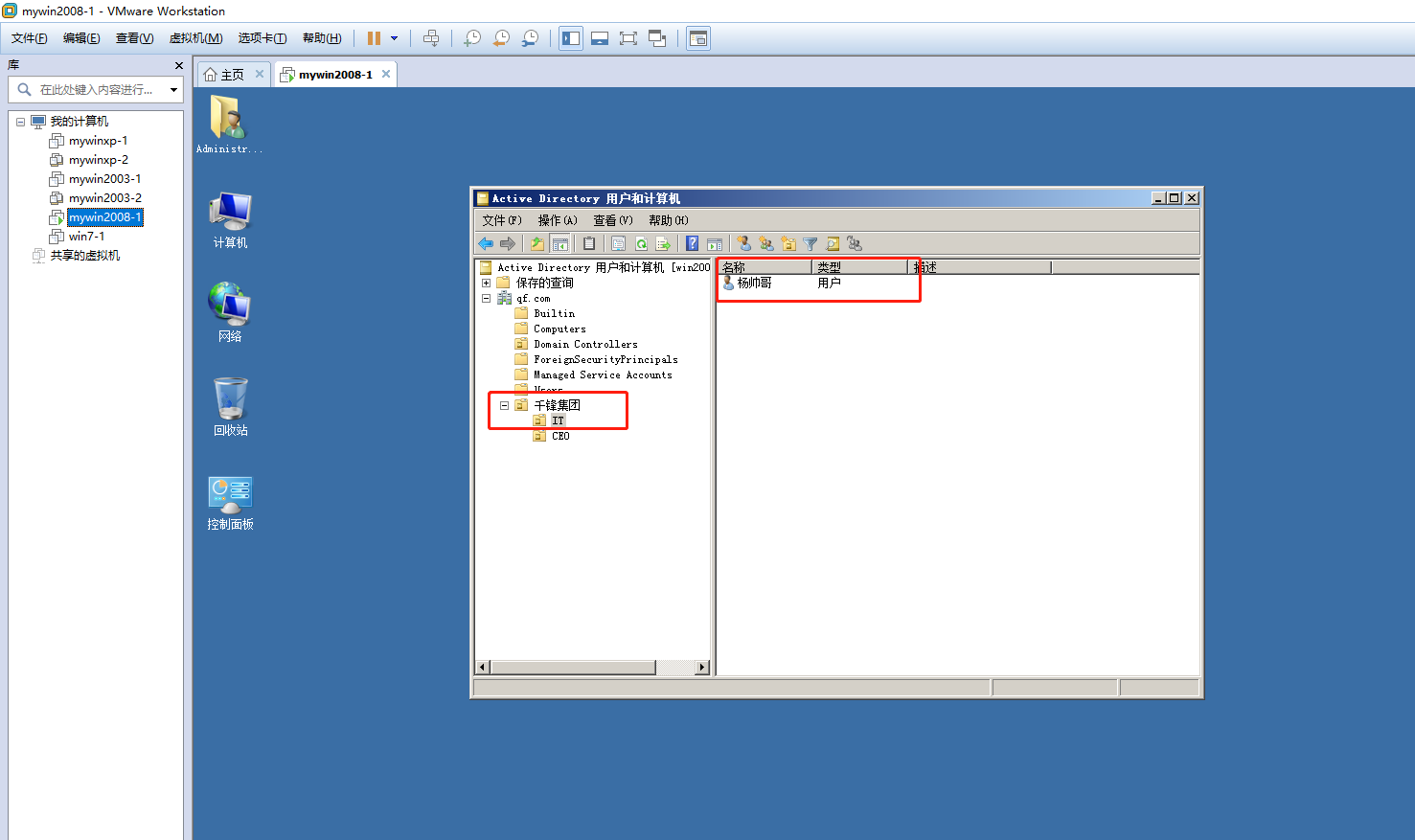The width and height of the screenshot is (1415, 840).
Task: Open VMware 帮助(H) menu
Action: (322, 38)
